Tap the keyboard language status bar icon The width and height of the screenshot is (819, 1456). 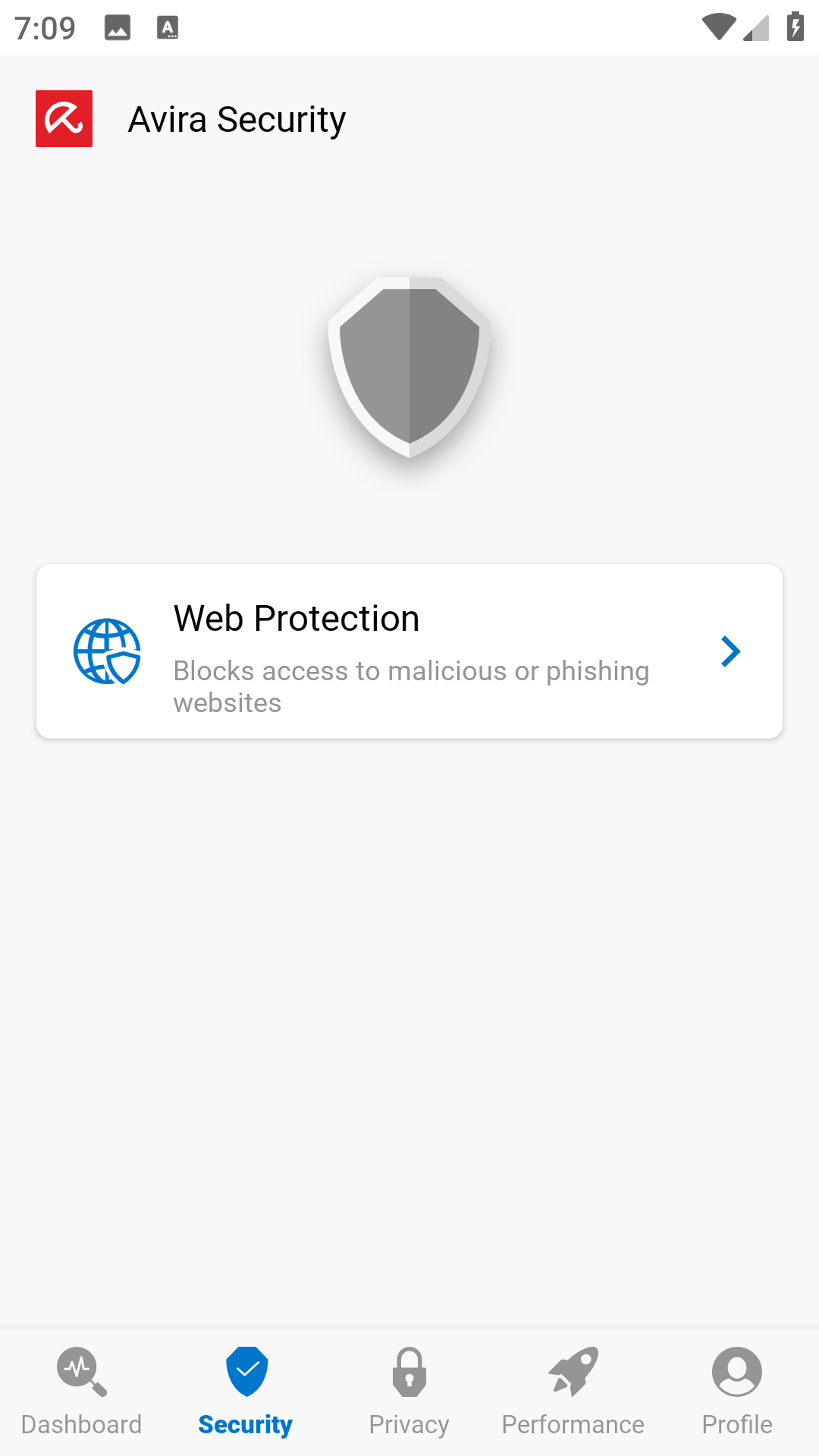click(x=168, y=28)
